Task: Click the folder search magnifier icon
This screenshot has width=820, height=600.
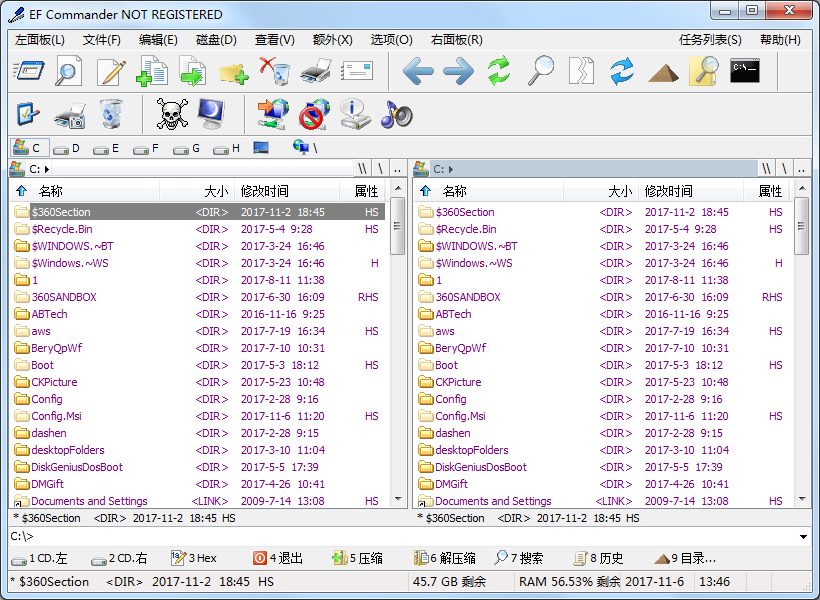Action: [x=704, y=71]
